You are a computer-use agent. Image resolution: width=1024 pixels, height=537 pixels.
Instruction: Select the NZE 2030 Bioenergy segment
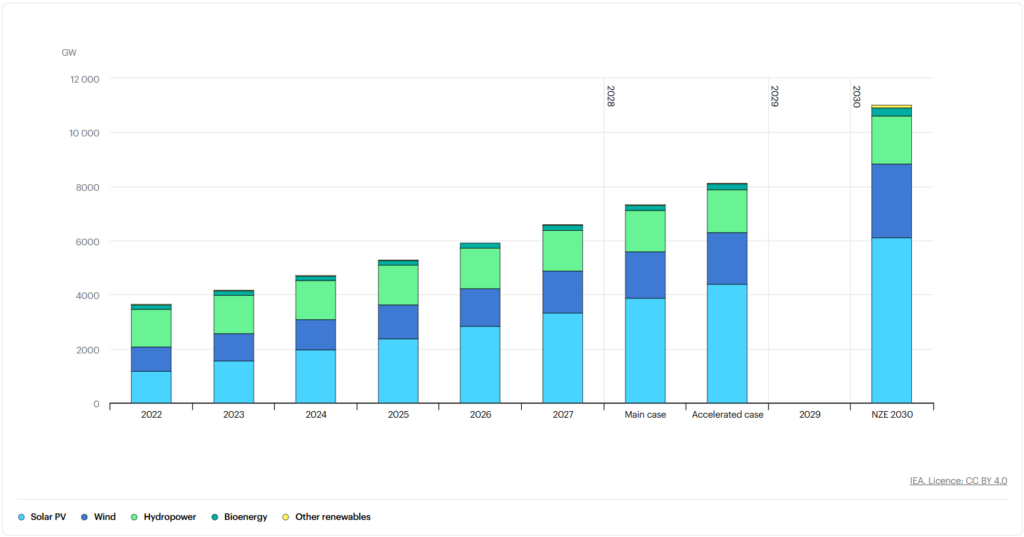click(891, 112)
